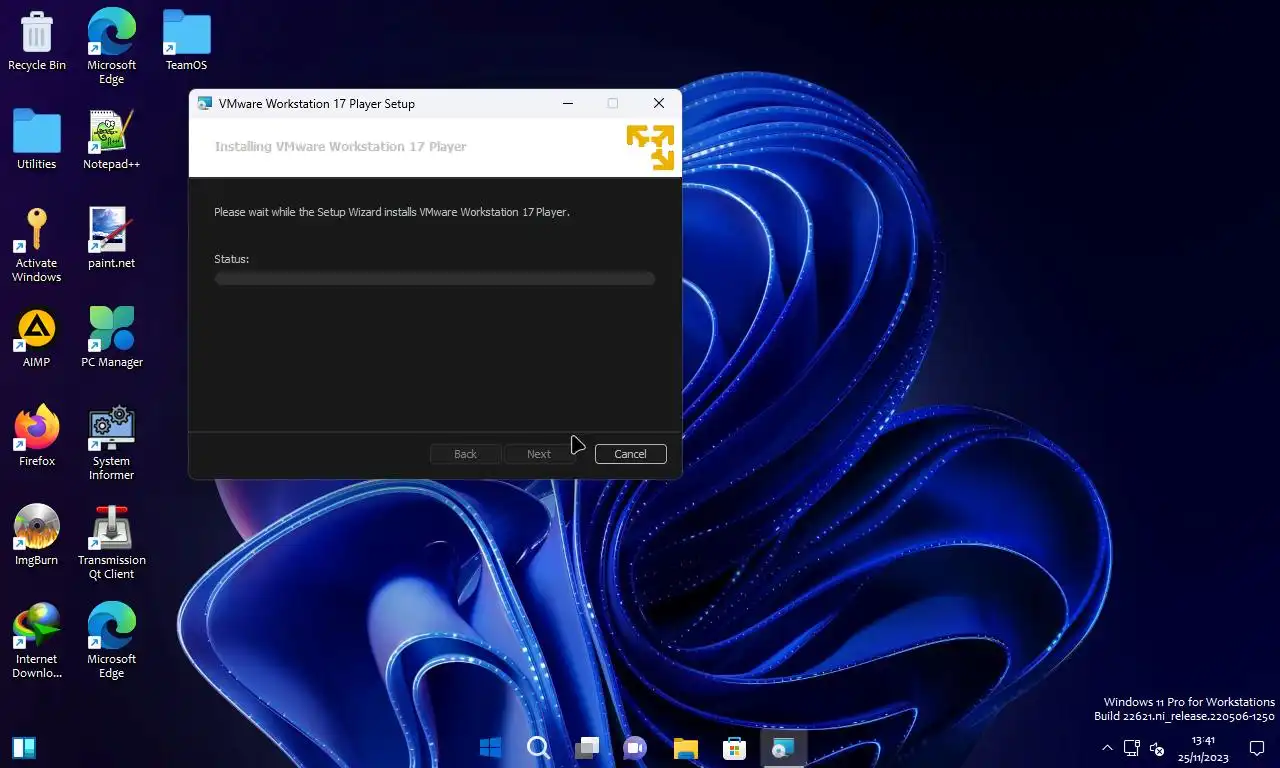Select the AIMP desktop shortcut
The height and width of the screenshot is (768, 1280).
coord(37,337)
